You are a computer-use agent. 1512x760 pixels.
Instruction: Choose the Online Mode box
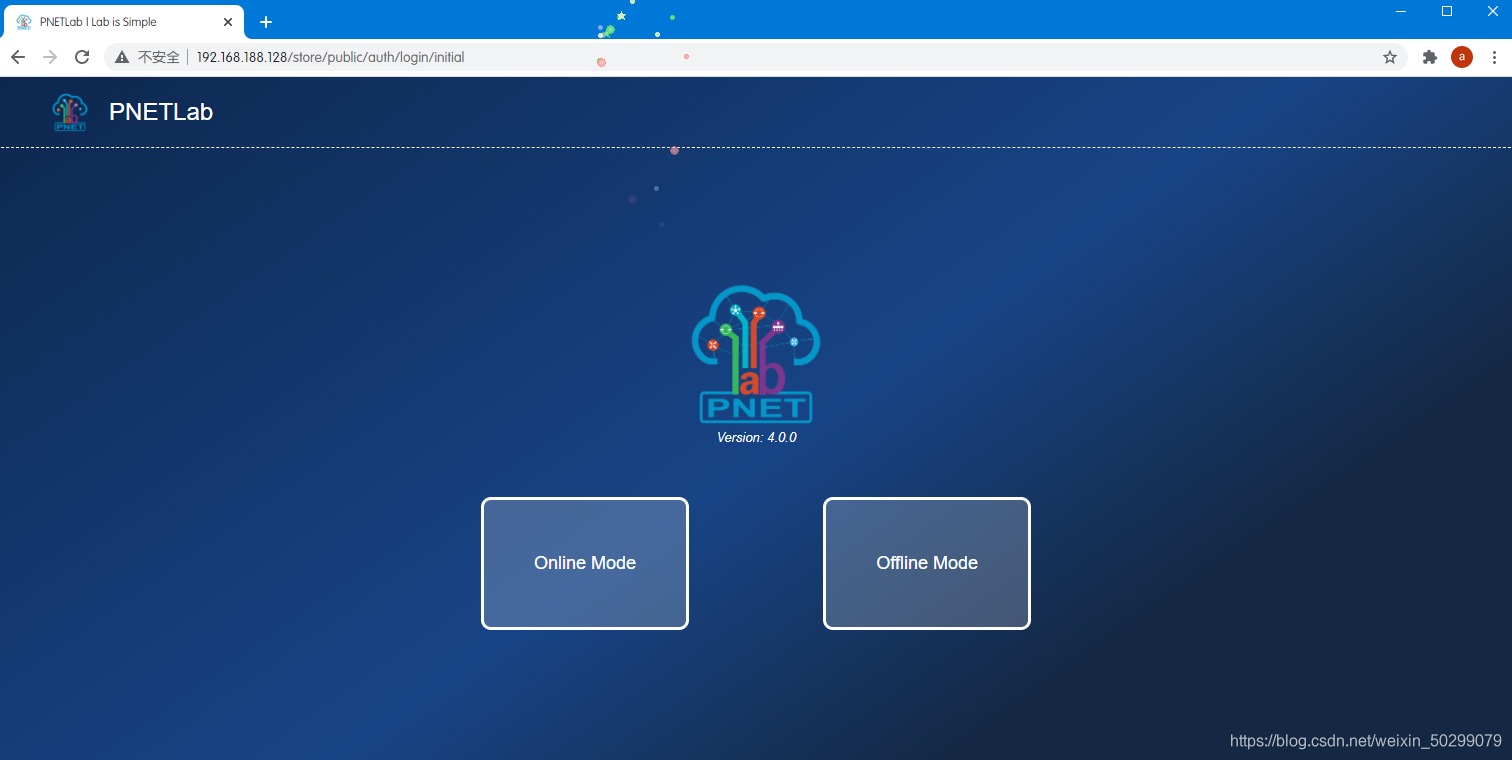585,563
